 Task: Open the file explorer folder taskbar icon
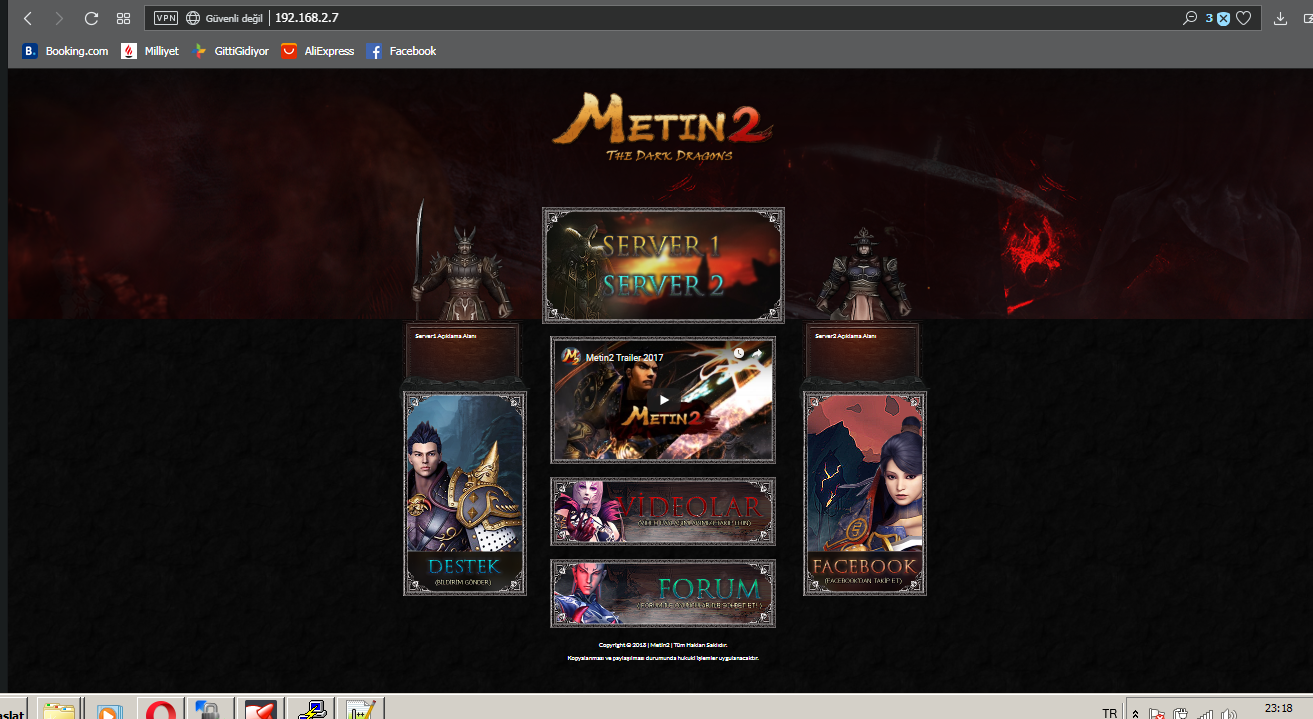point(60,710)
